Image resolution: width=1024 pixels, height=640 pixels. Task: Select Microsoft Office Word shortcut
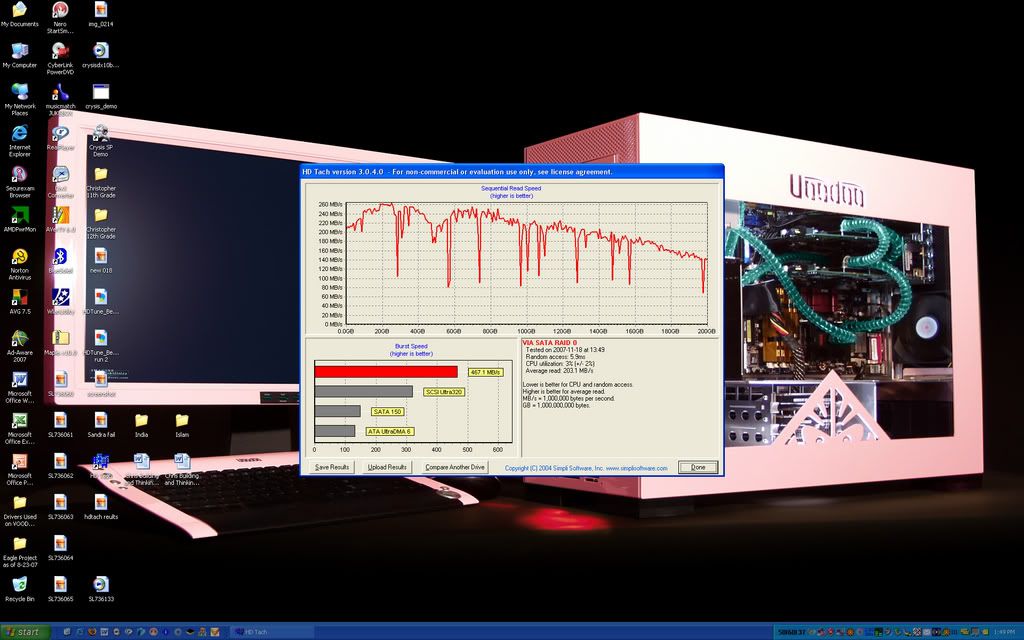(x=20, y=387)
